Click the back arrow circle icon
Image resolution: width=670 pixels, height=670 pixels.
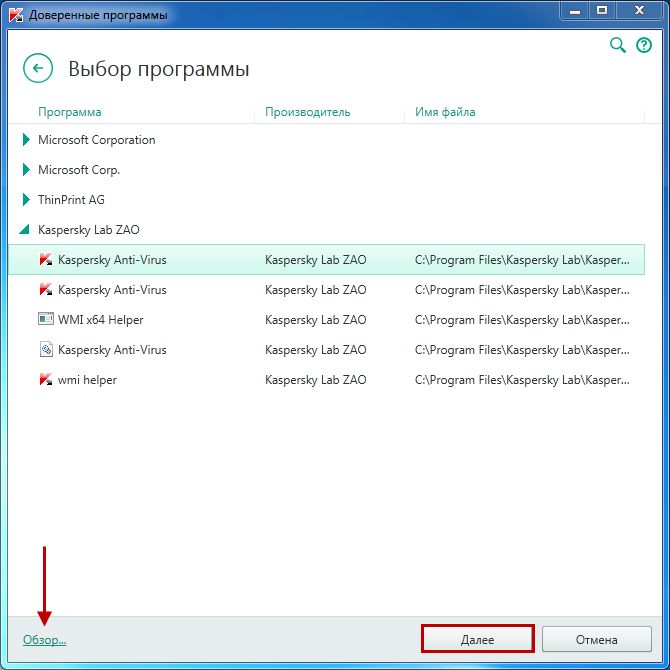38,68
